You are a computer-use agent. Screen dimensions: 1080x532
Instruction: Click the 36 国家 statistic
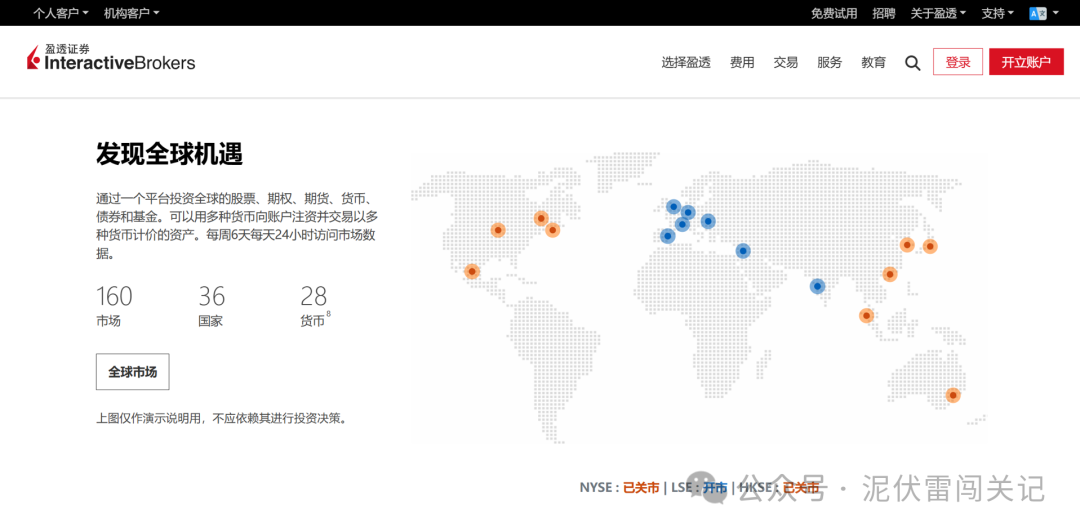coord(211,306)
